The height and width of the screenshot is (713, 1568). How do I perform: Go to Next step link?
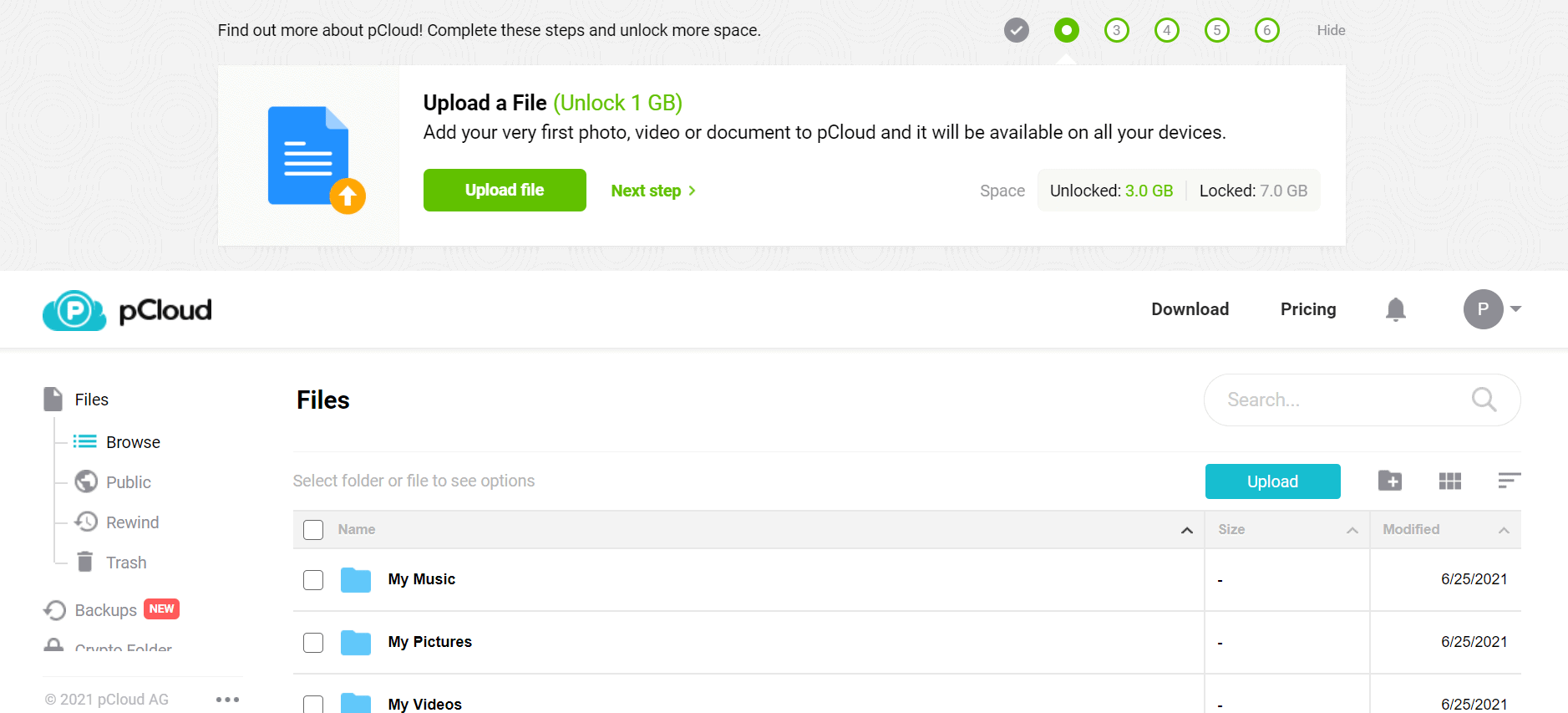(x=653, y=191)
